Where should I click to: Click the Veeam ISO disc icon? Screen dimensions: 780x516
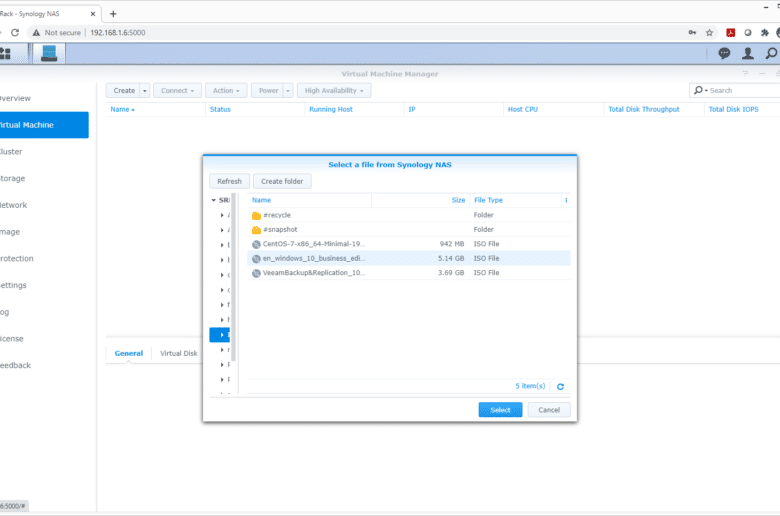click(256, 273)
